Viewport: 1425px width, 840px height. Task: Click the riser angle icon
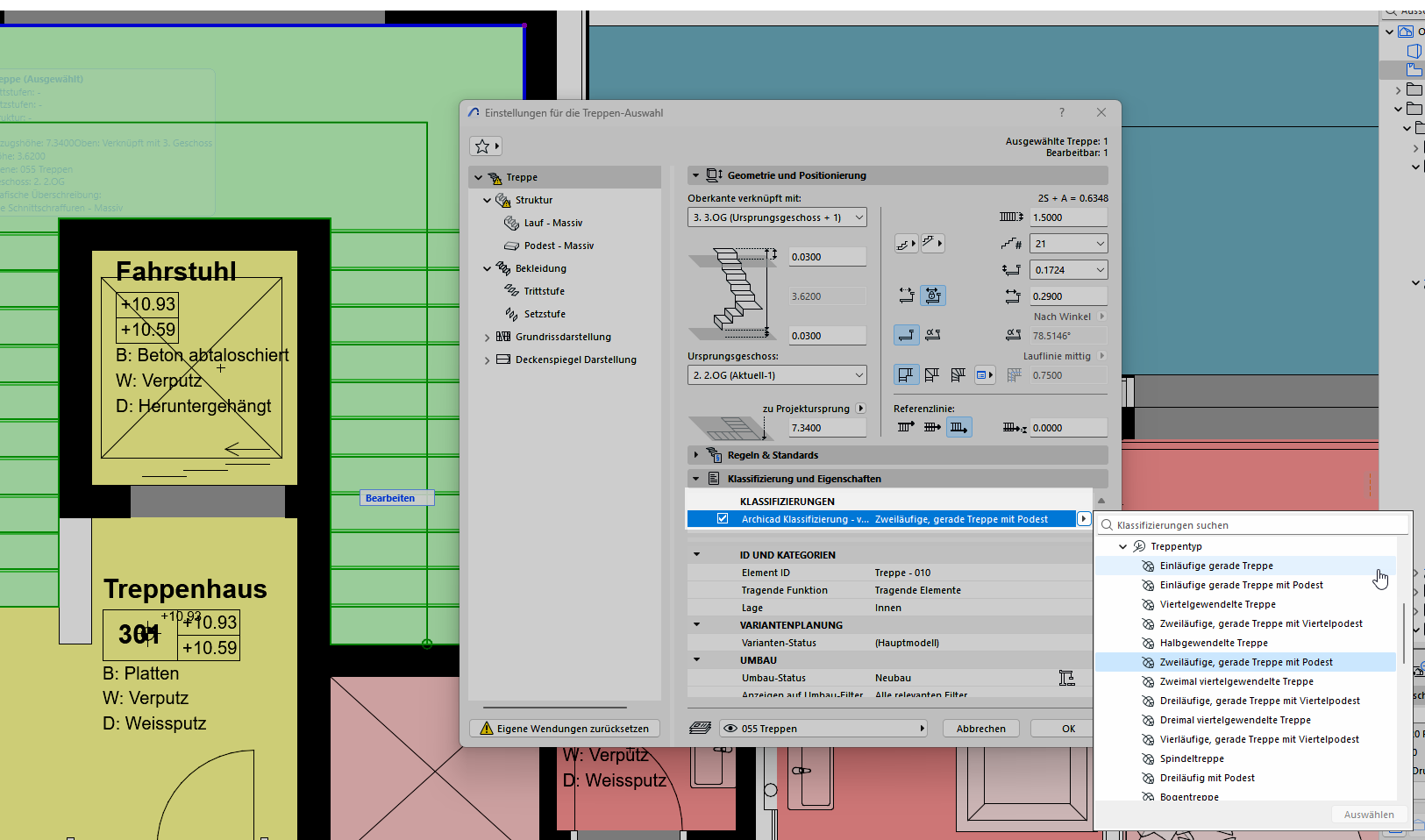933,335
